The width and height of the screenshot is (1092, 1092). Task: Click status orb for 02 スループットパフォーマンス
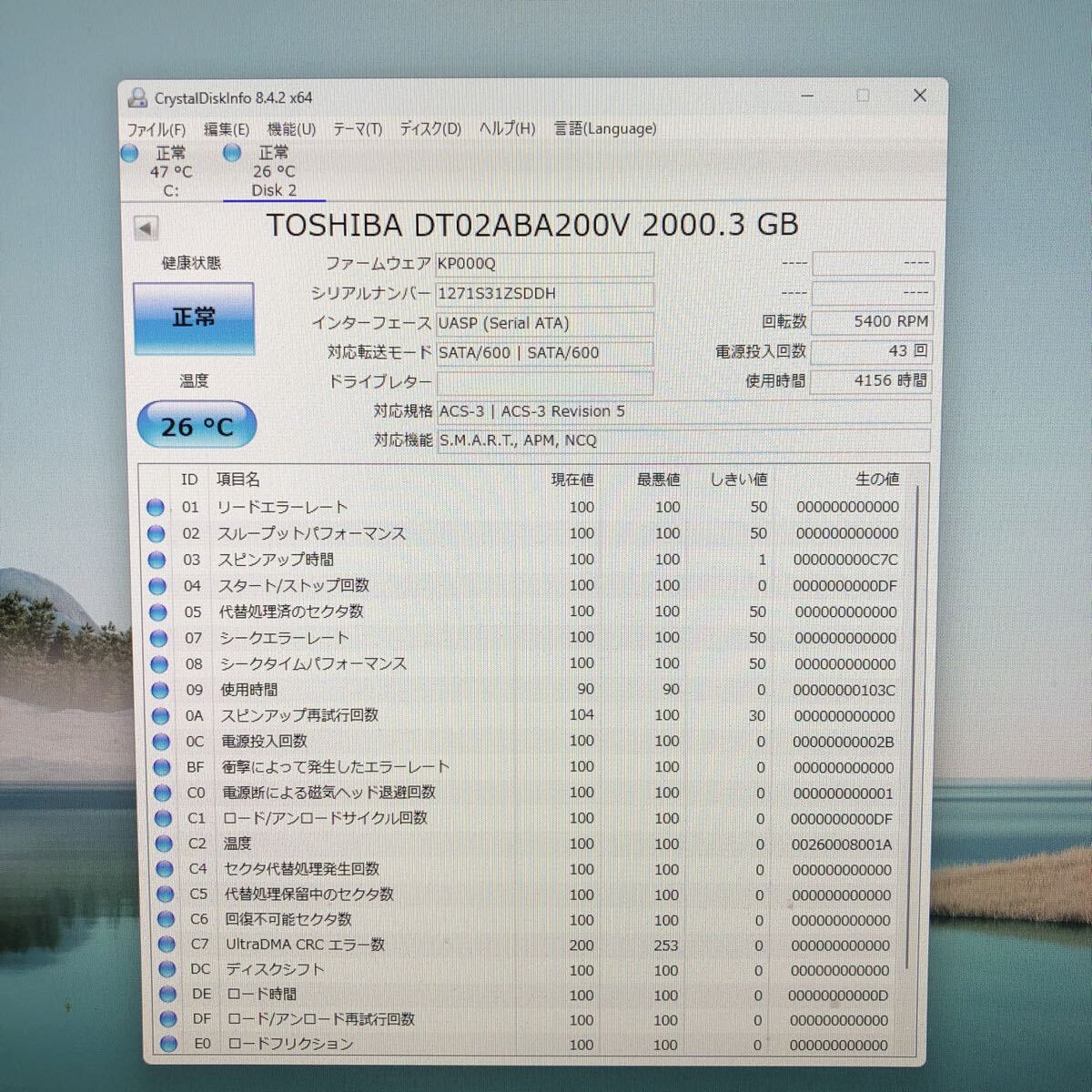coord(156,534)
